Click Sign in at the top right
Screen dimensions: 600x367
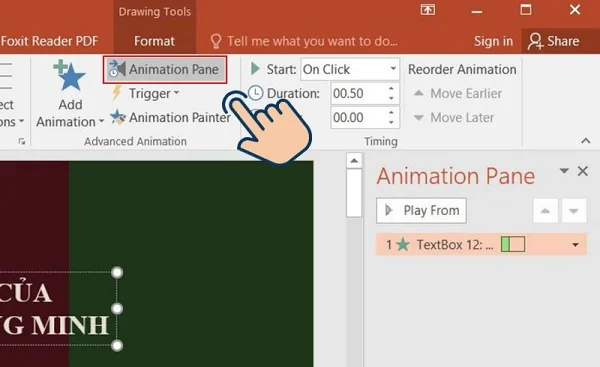pos(493,41)
